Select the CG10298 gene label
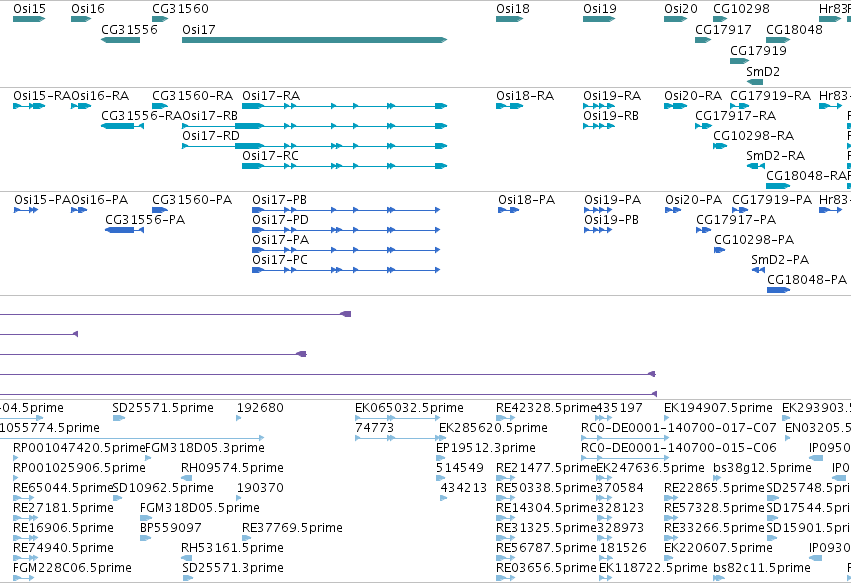 point(741,9)
